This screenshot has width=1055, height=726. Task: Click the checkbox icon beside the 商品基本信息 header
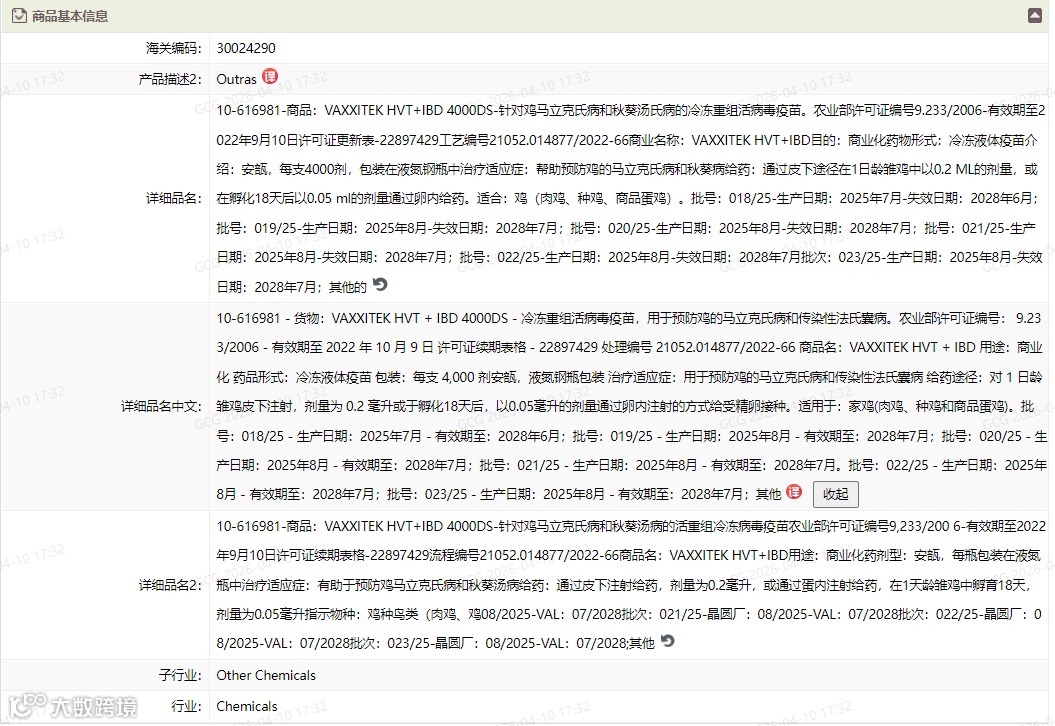click(x=20, y=15)
